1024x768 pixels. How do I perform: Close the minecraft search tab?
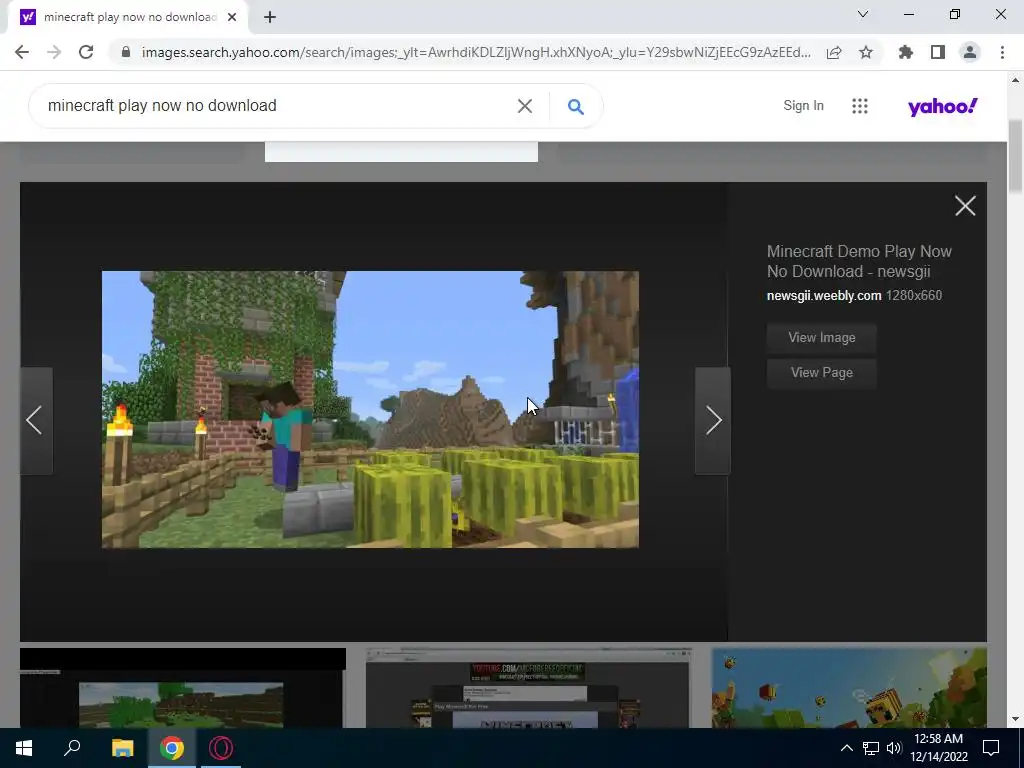pyautogui.click(x=232, y=18)
